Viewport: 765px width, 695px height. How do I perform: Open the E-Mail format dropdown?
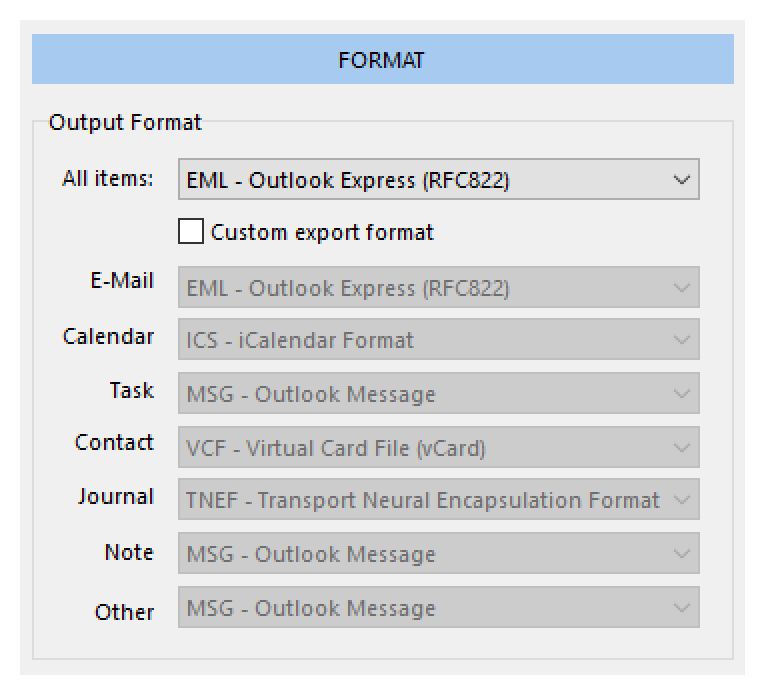point(438,288)
